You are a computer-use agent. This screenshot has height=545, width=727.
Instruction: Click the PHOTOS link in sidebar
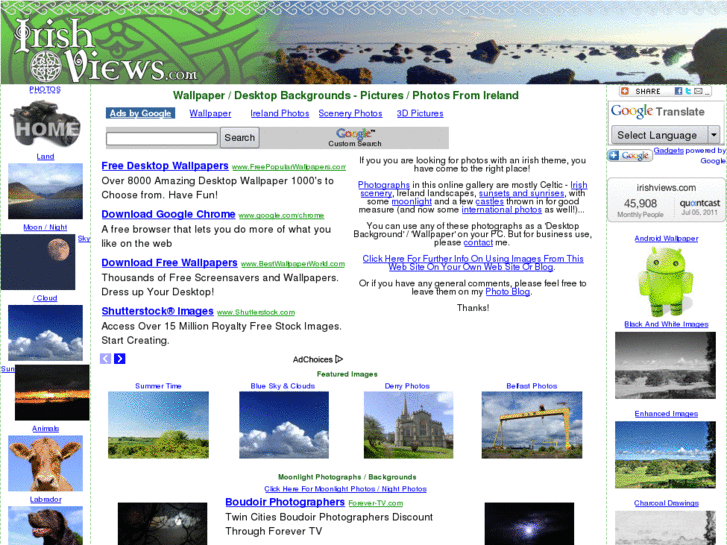(x=45, y=89)
